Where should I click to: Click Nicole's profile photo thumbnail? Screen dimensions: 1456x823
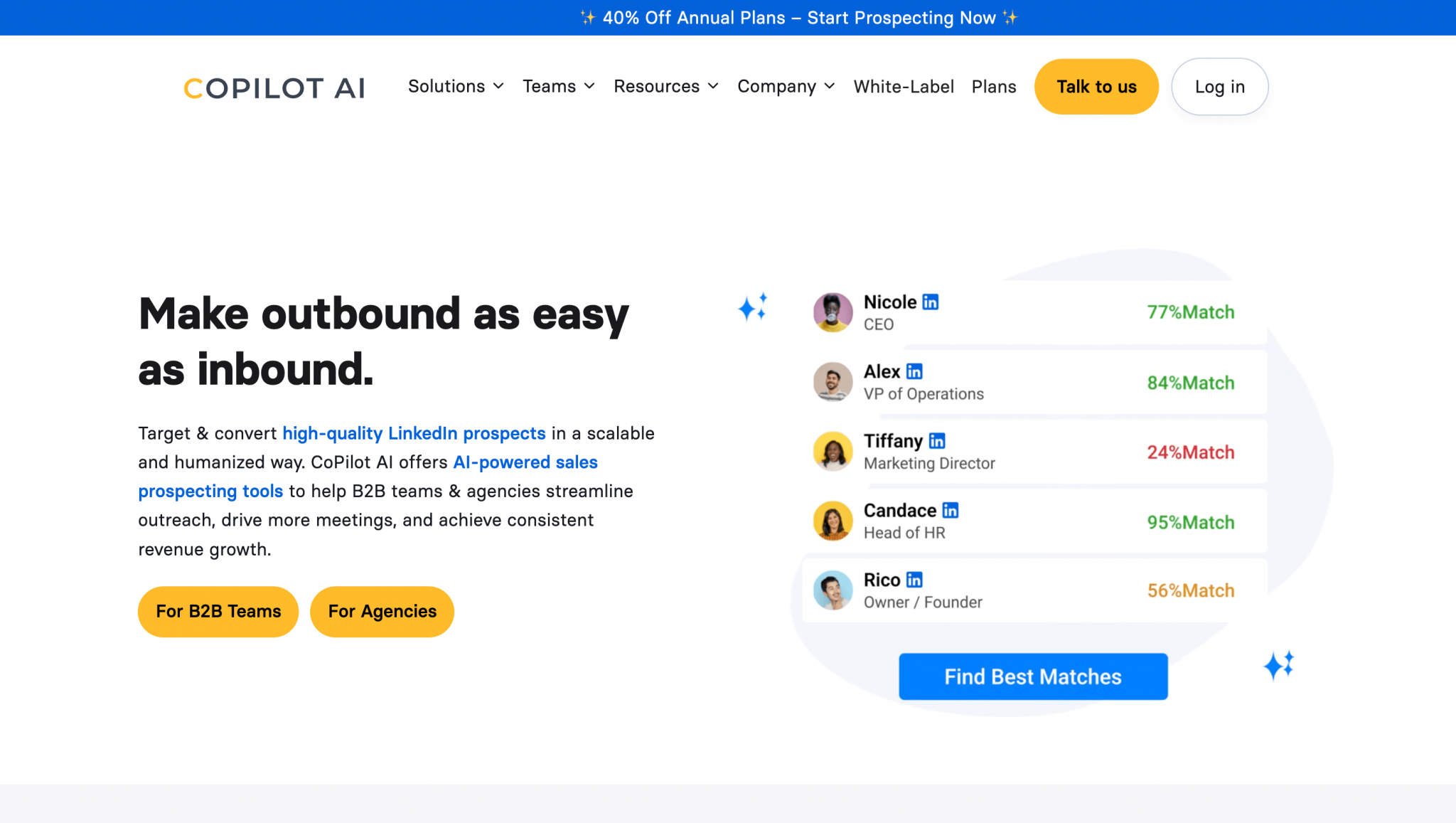[x=833, y=312]
